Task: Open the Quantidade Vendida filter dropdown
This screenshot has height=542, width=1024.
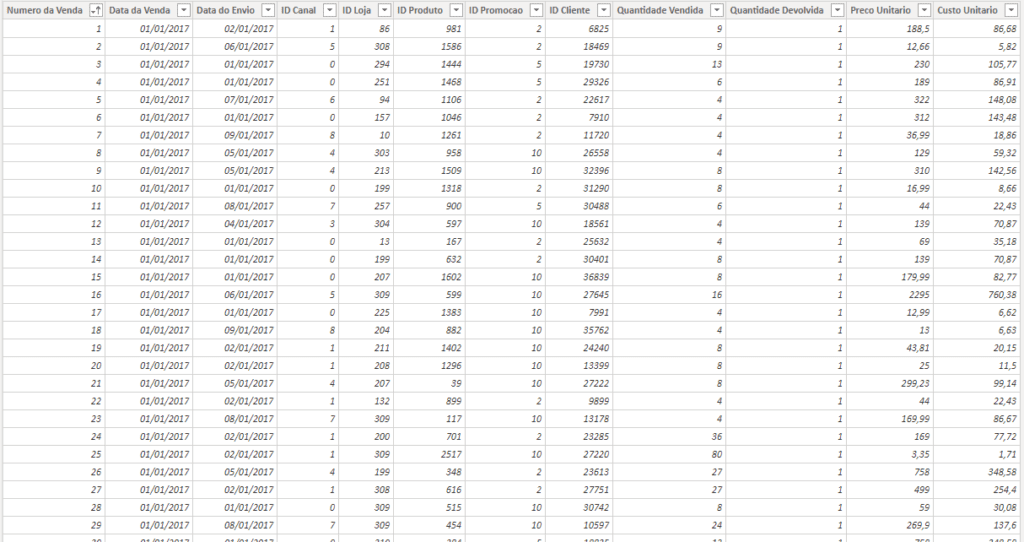Action: pos(717,10)
